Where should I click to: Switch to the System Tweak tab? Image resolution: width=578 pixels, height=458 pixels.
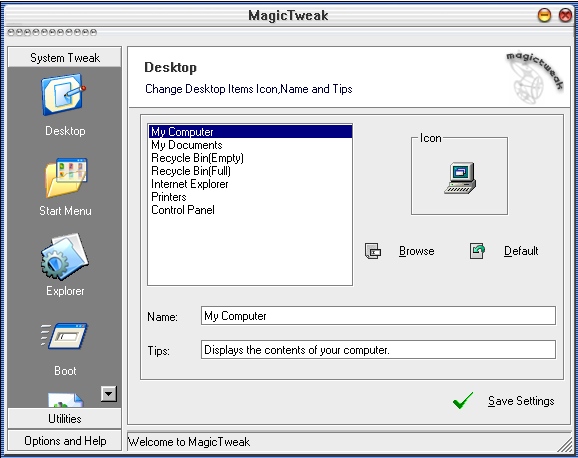pos(65,58)
